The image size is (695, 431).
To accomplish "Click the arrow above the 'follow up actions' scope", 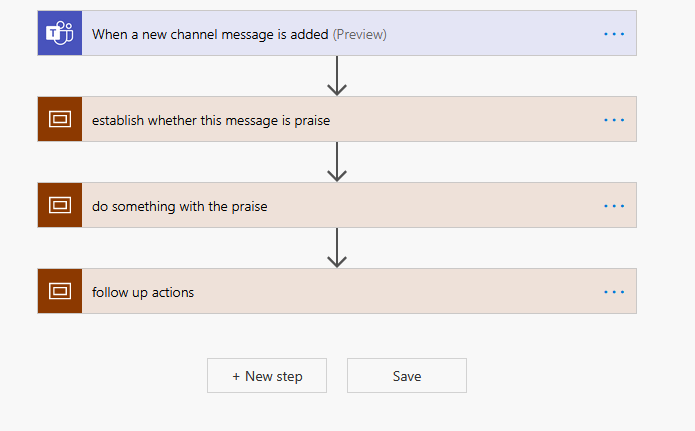I will click(x=337, y=248).
